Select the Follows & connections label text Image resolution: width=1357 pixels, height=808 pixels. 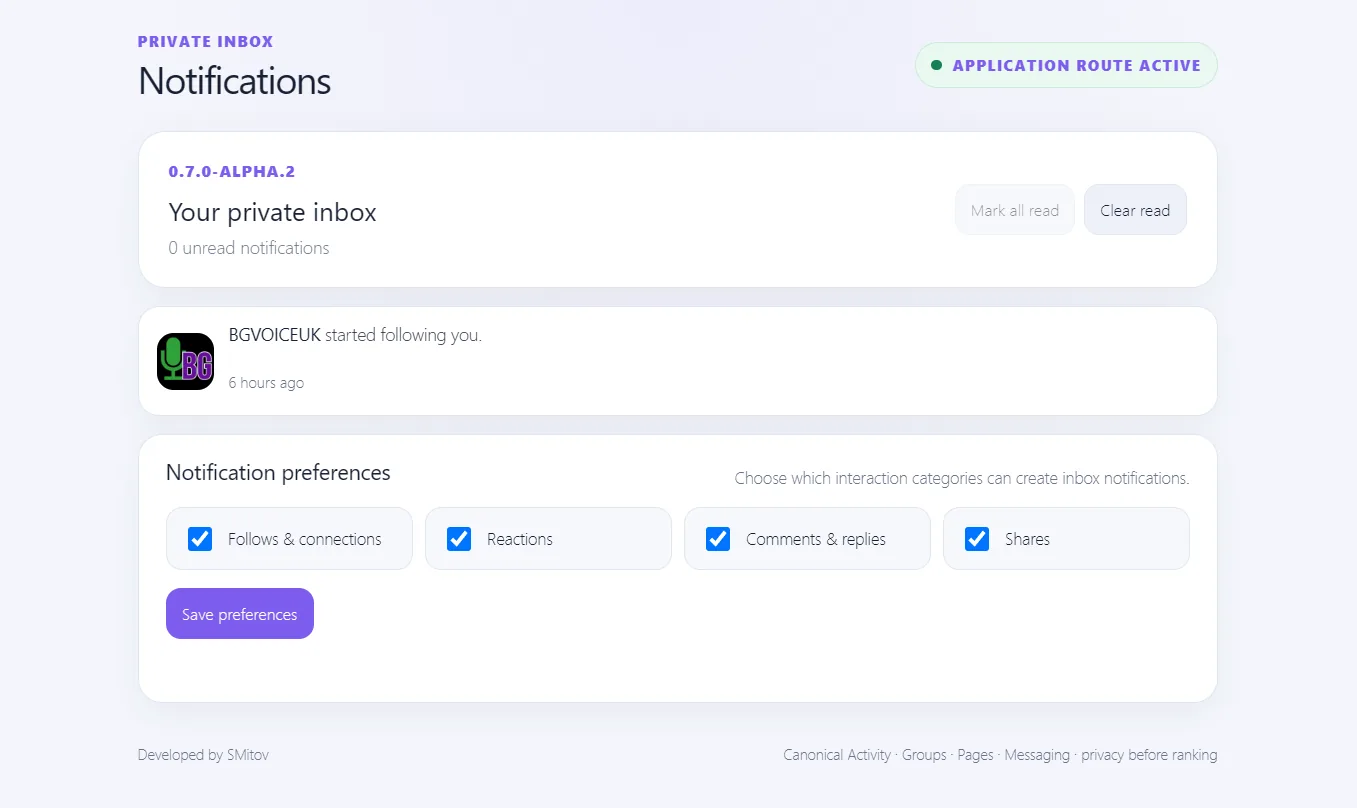[x=305, y=539]
